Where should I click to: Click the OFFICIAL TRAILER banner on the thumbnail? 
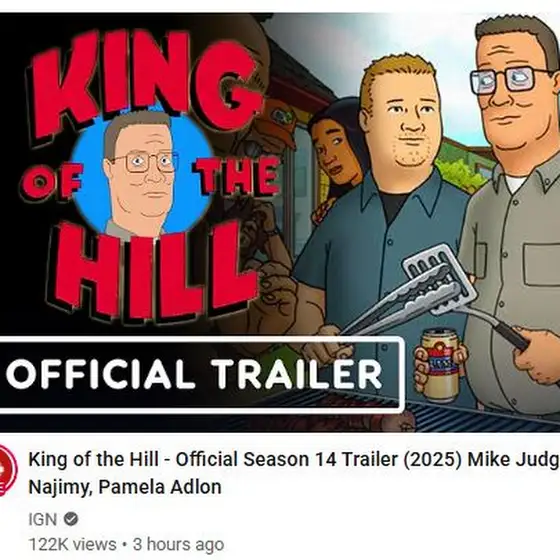tap(201, 374)
